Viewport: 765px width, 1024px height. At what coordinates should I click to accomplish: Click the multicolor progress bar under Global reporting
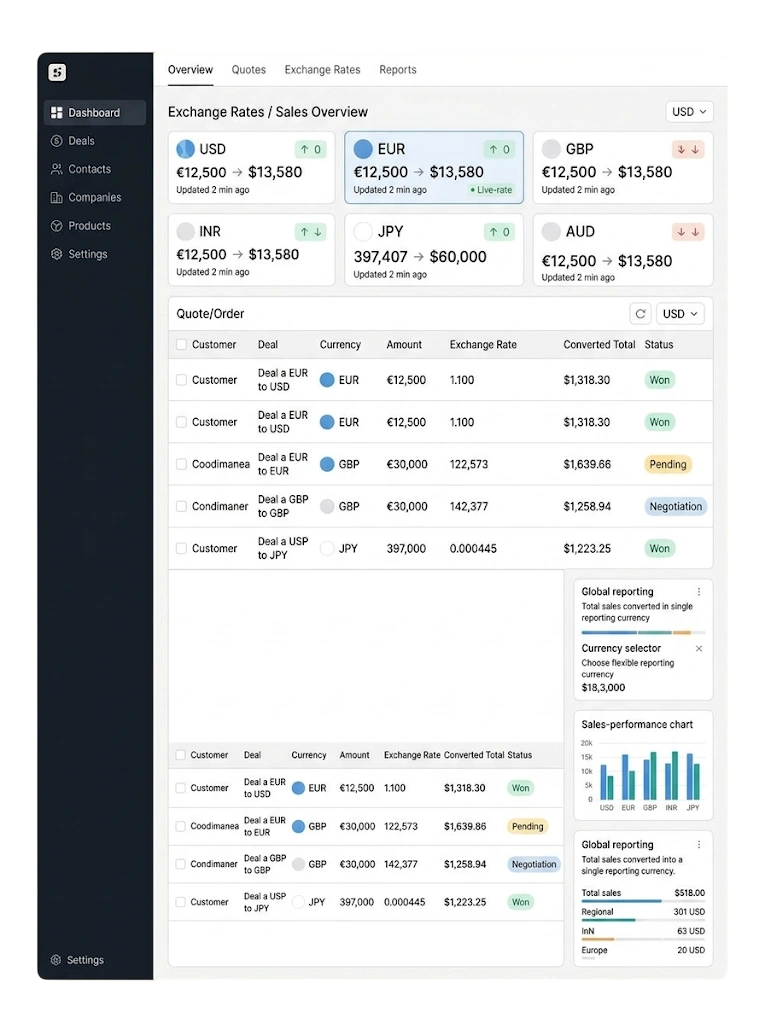[643, 632]
